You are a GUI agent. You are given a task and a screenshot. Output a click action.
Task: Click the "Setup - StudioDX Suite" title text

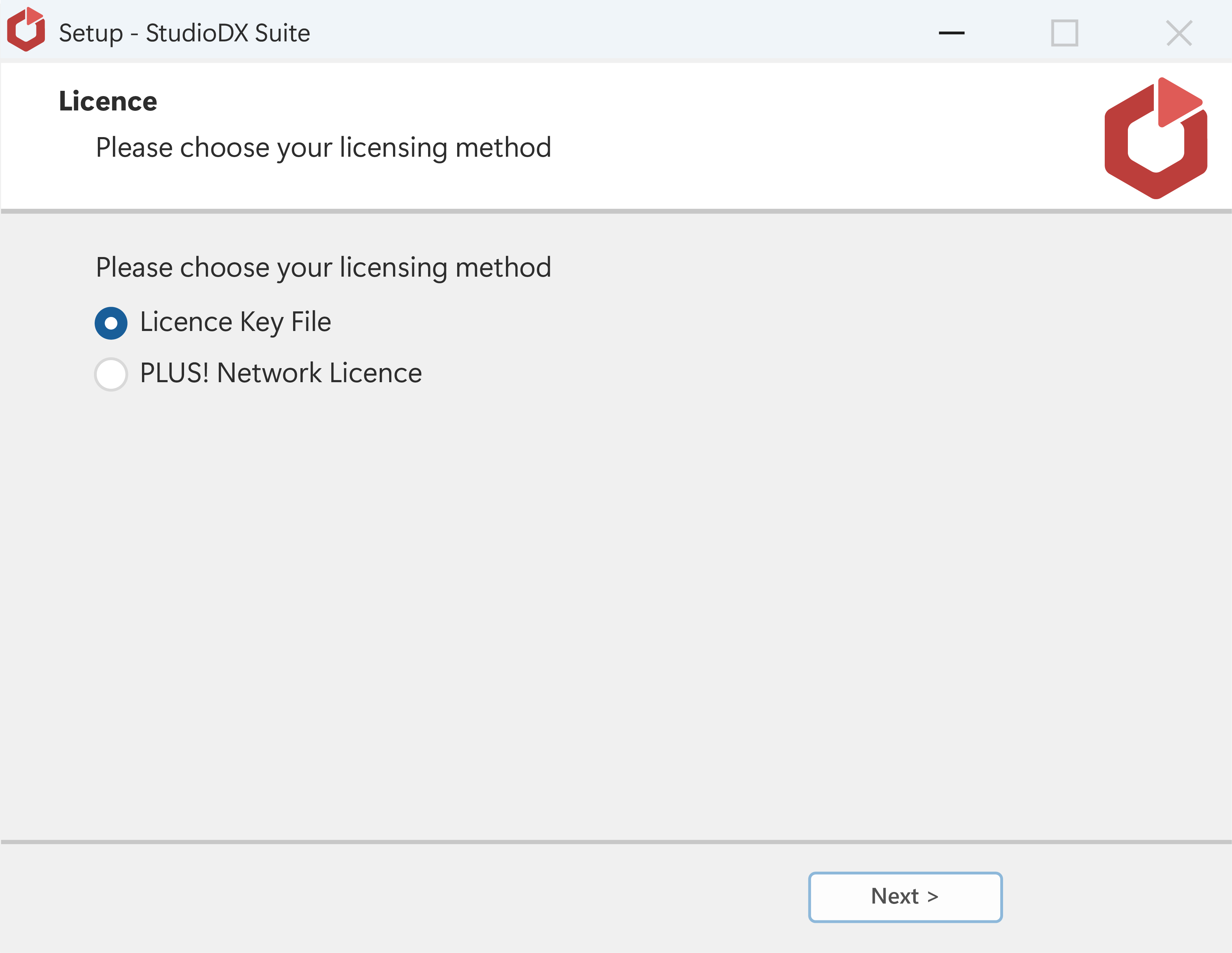coord(184,33)
